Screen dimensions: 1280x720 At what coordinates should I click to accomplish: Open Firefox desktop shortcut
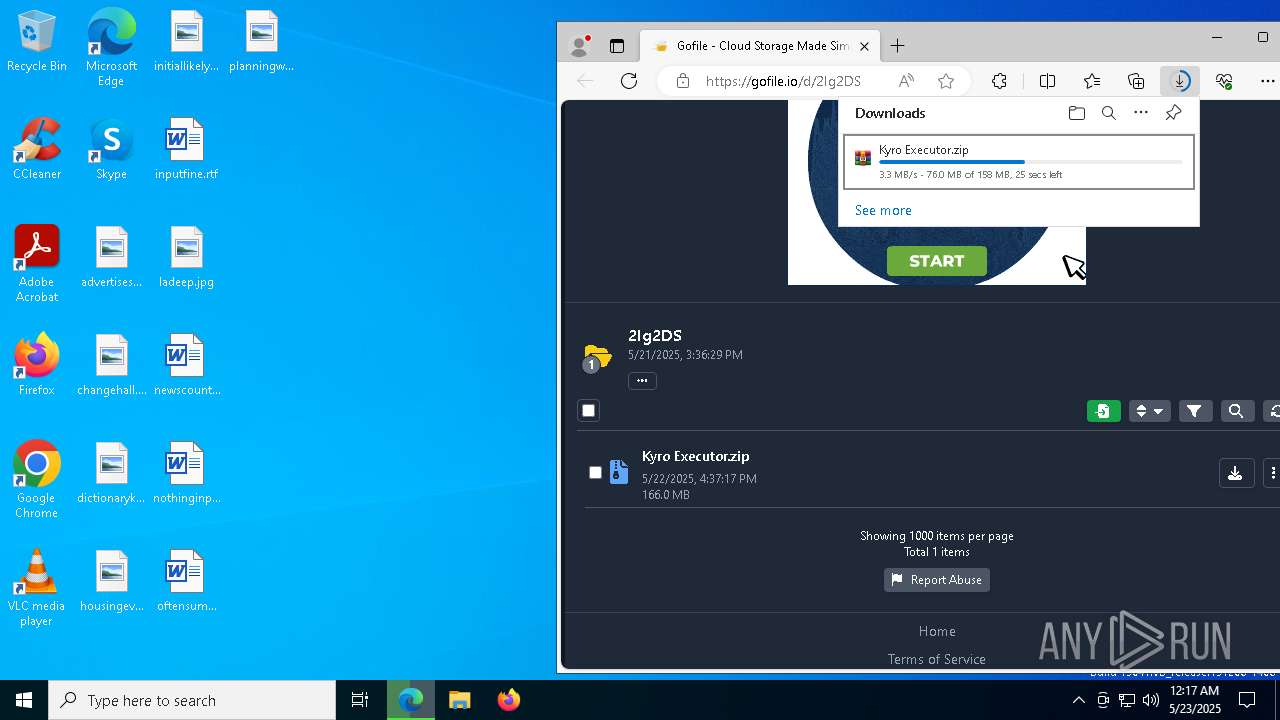coord(37,365)
